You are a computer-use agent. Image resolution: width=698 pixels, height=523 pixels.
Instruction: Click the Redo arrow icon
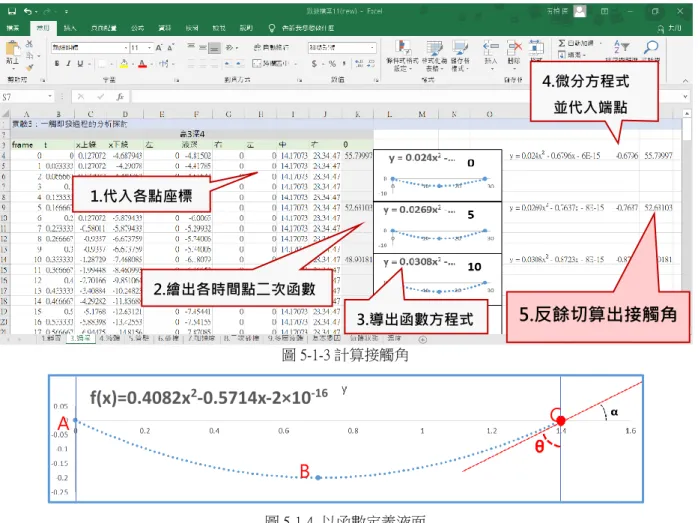(47, 11)
